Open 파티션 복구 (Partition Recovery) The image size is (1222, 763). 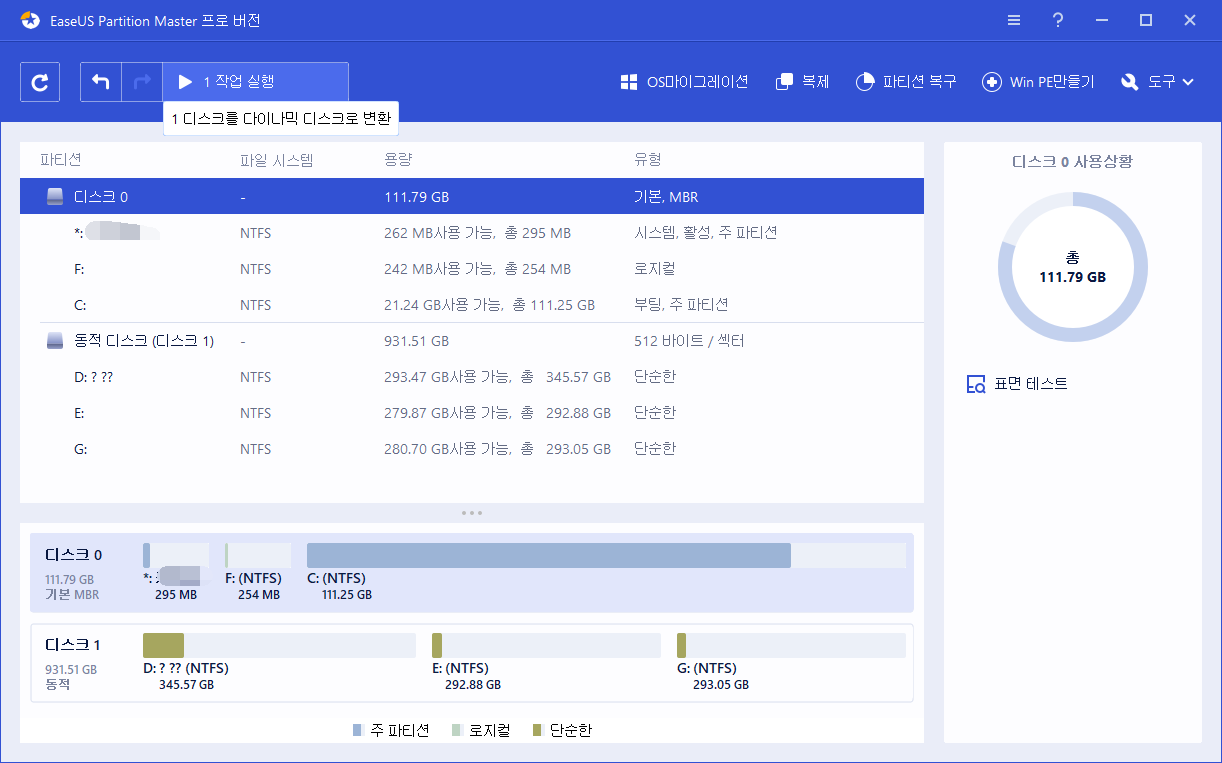(x=906, y=81)
